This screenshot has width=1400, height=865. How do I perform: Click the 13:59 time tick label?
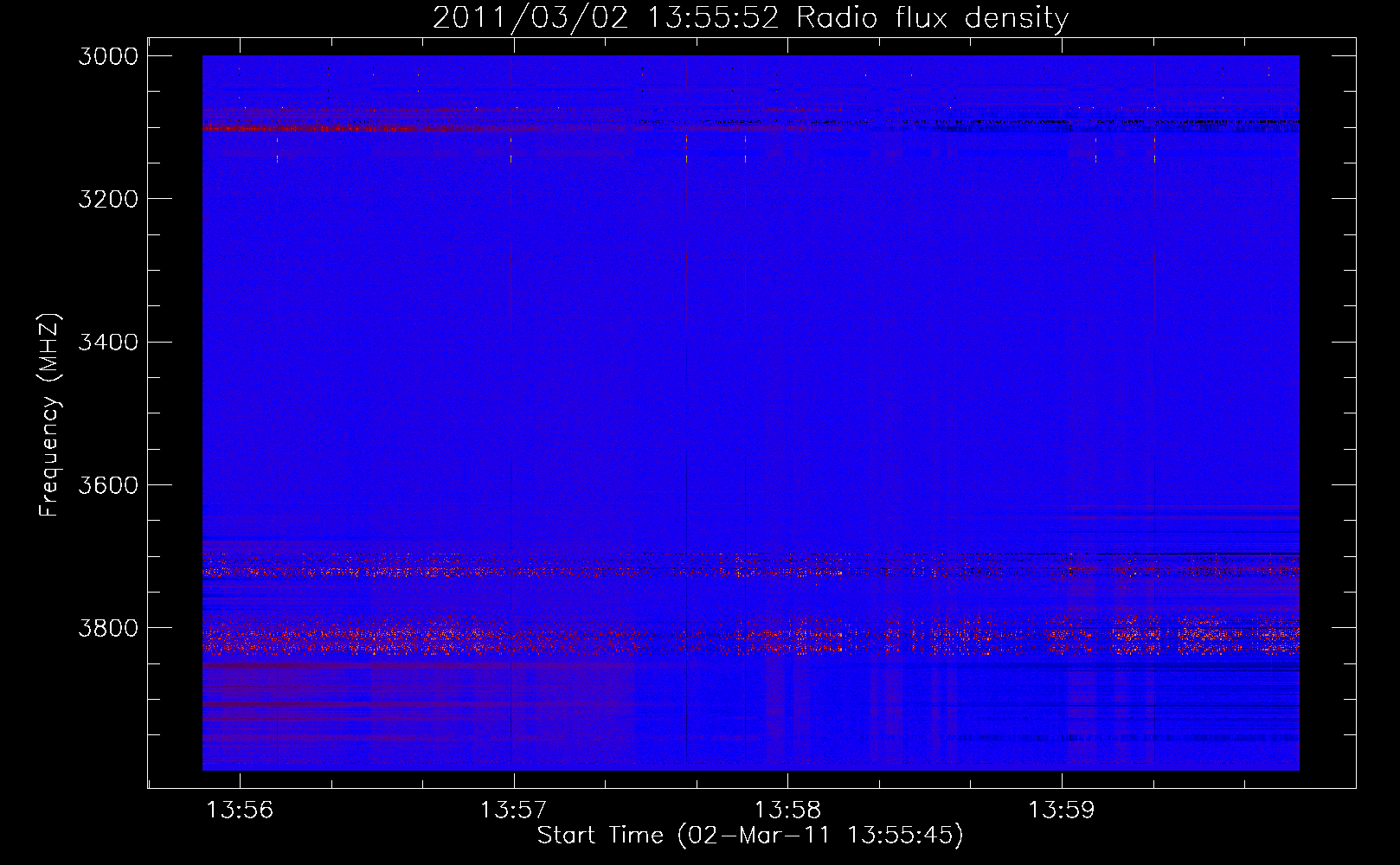(x=1061, y=810)
